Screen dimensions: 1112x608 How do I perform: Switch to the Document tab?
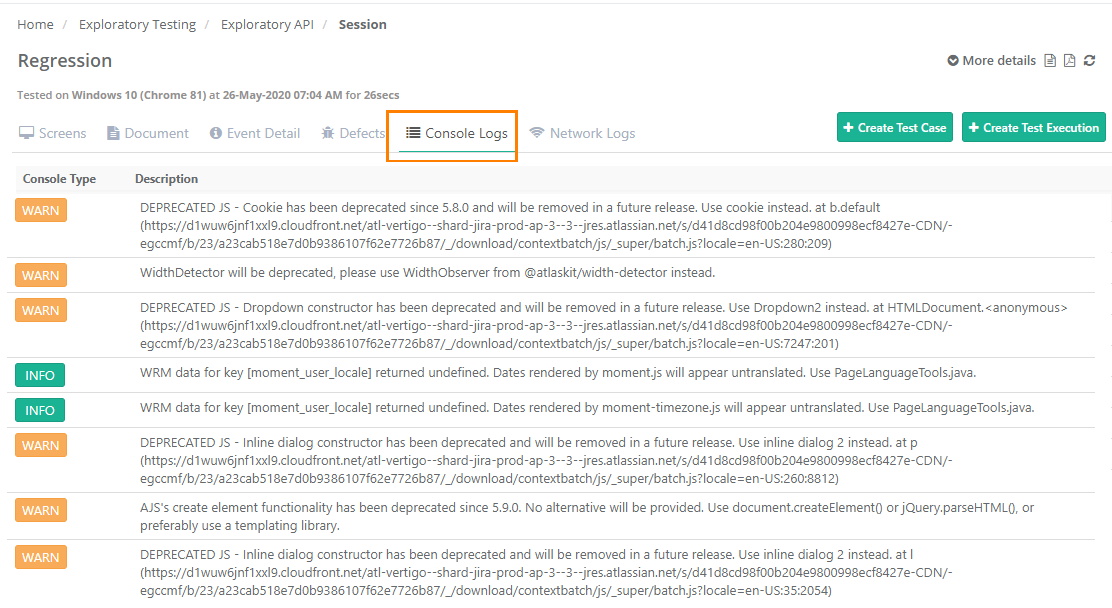click(x=148, y=133)
